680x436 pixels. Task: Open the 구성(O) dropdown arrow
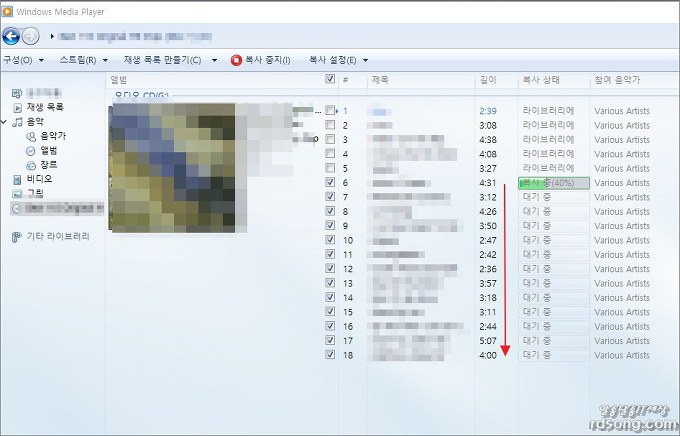coord(42,60)
